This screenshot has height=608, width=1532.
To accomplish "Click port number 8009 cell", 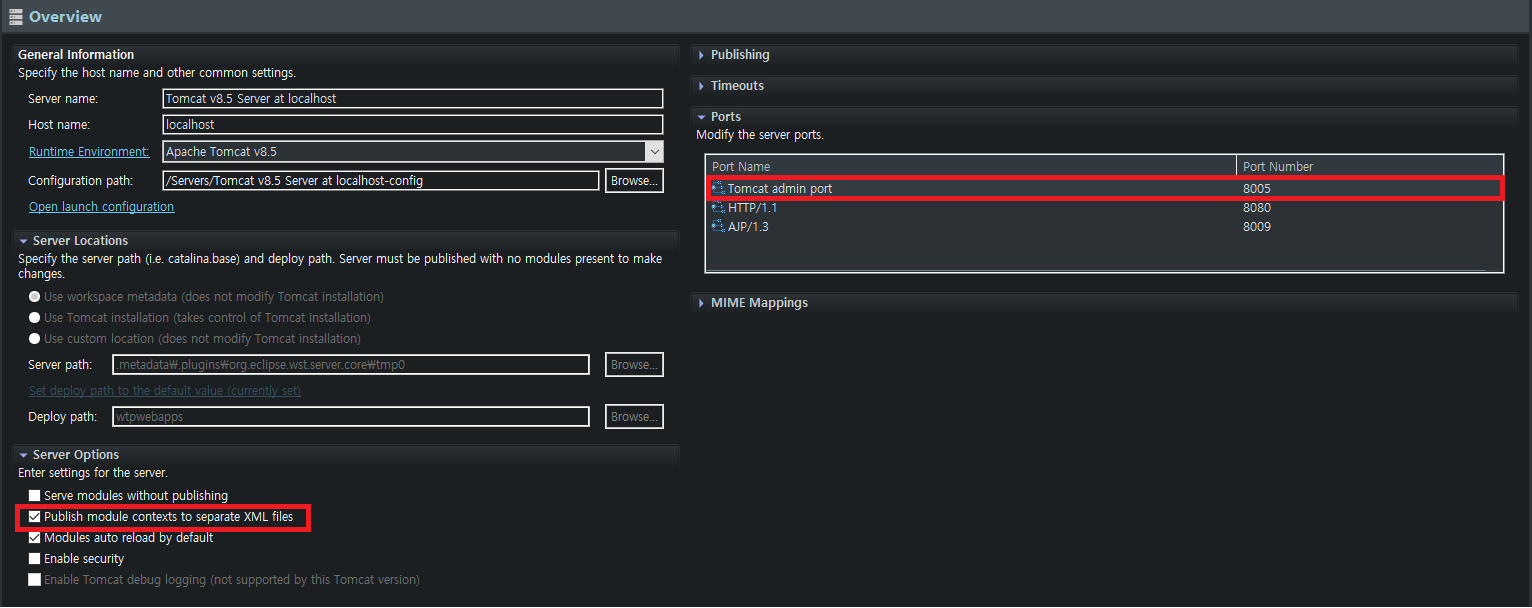I will (x=1257, y=226).
